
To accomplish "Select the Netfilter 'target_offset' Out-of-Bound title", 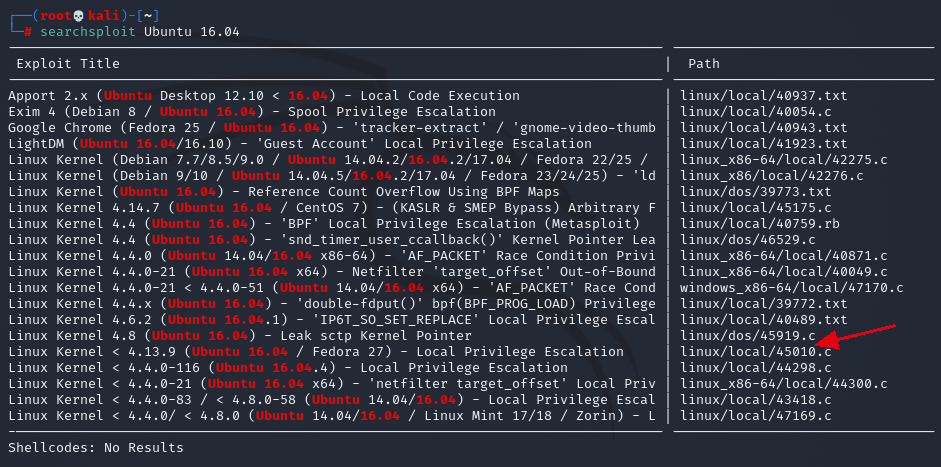I will (x=332, y=272).
